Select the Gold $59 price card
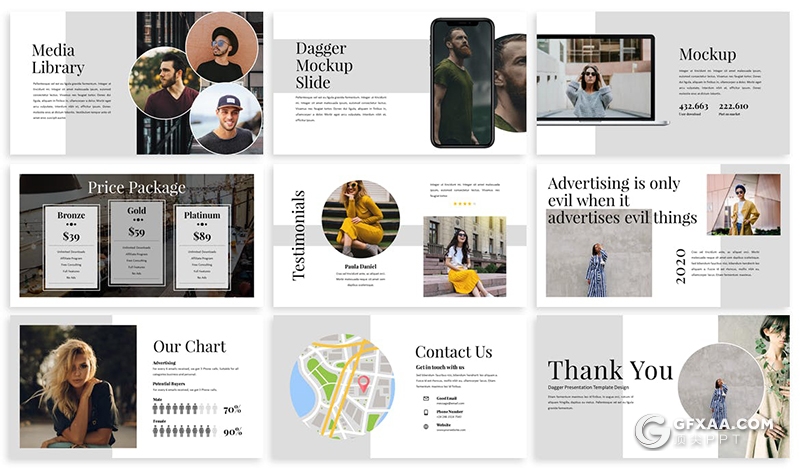Image resolution: width=800 pixels, height=469 pixels. coord(137,244)
